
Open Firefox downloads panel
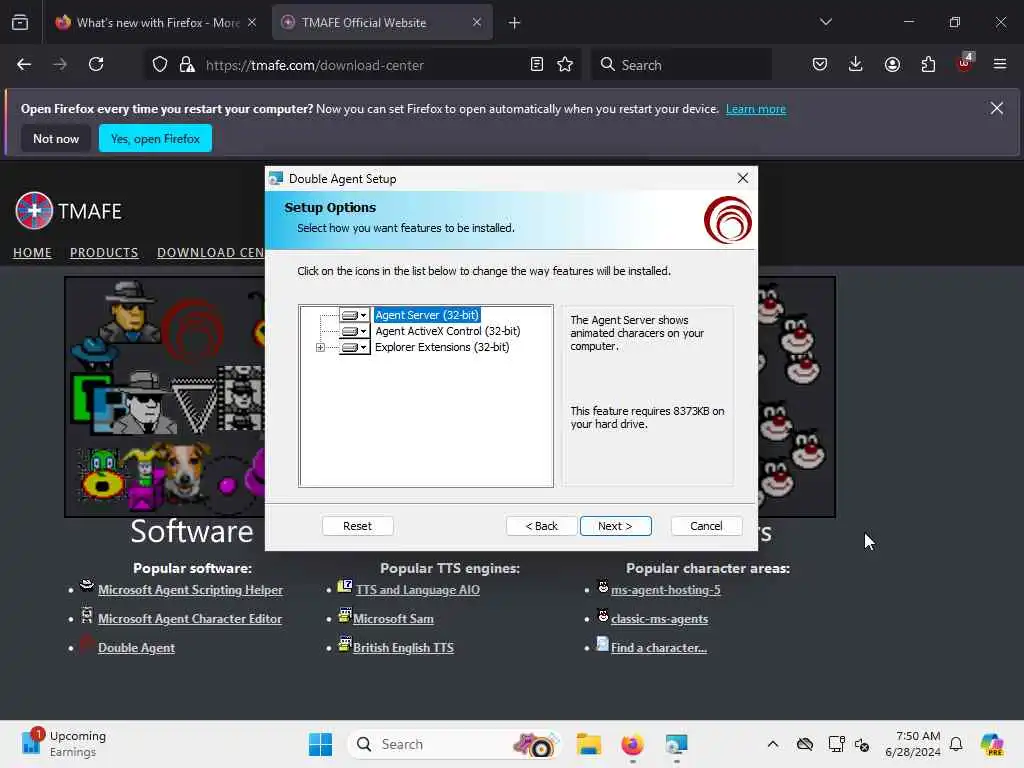pyautogui.click(x=856, y=65)
